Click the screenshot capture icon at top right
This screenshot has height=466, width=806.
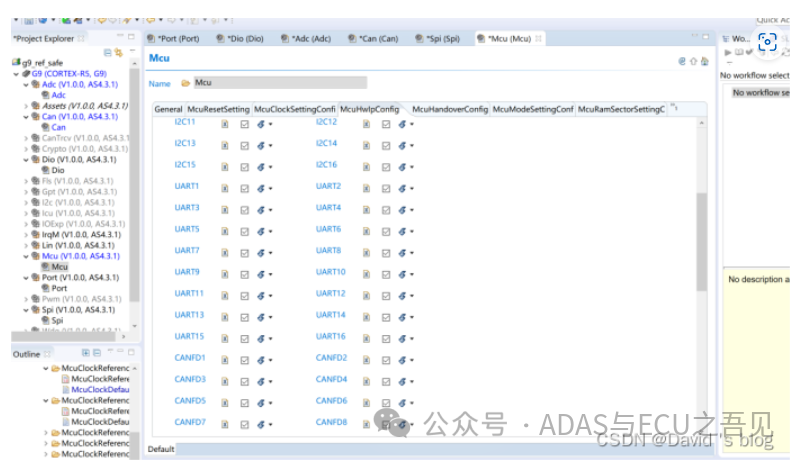(x=767, y=42)
